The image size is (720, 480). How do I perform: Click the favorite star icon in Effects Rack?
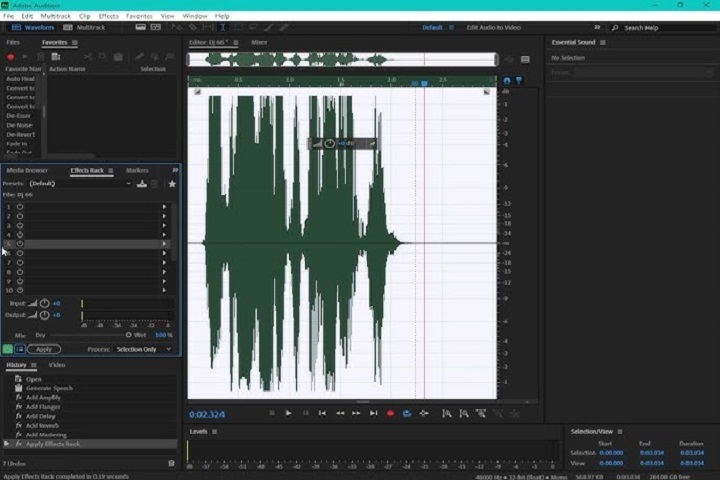172,184
